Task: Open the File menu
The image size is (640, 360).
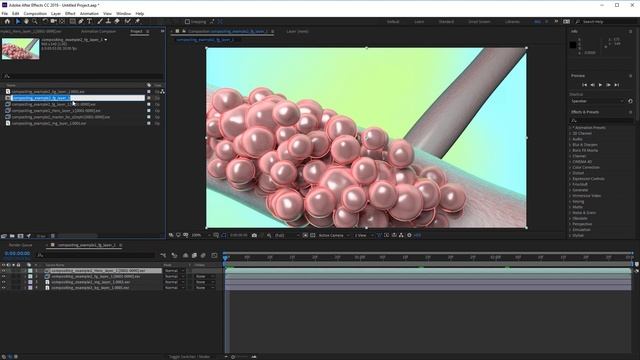Action: [5, 13]
